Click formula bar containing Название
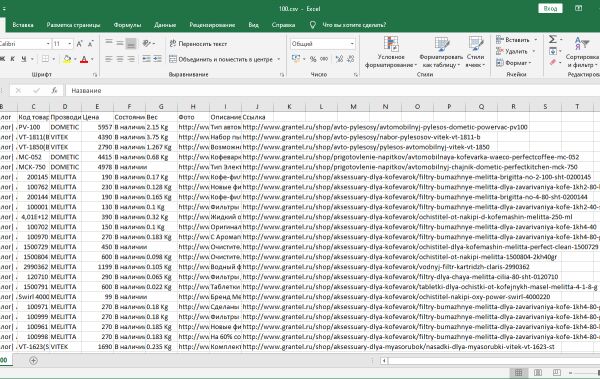 tap(333, 90)
